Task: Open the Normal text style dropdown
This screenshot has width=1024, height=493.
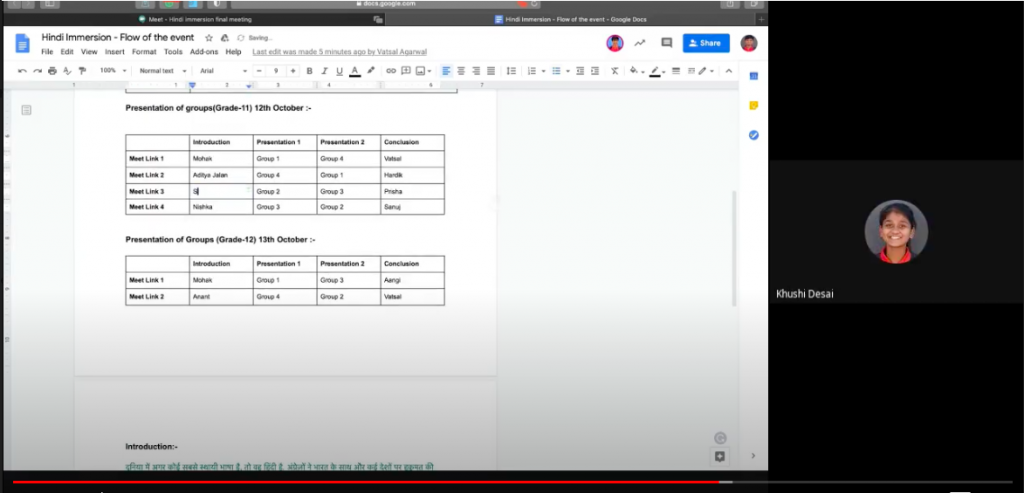Action: point(163,71)
